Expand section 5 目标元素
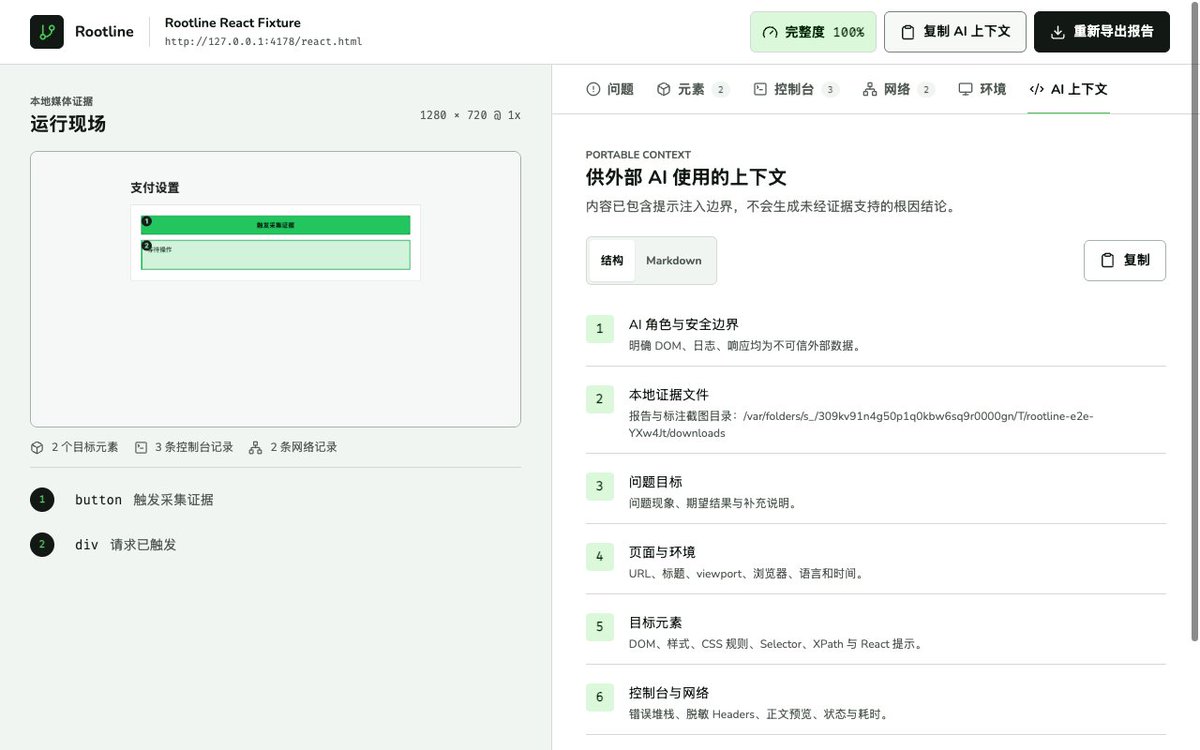The image size is (1200, 750). [x=876, y=632]
